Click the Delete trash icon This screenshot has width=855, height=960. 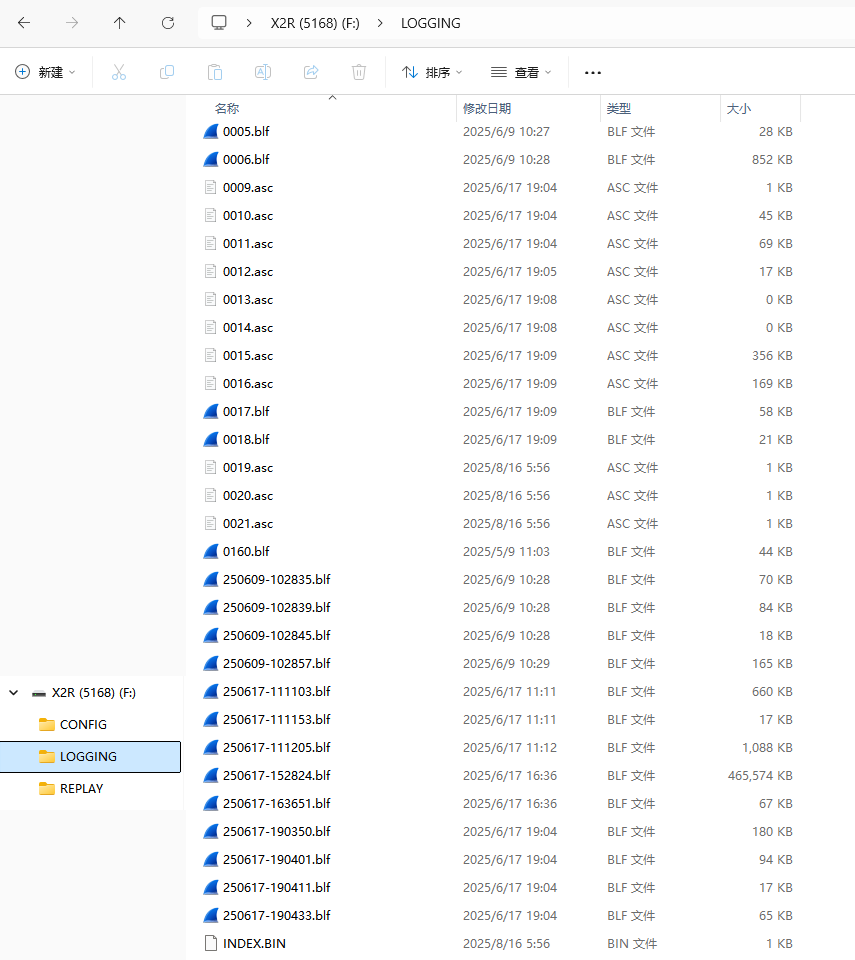coord(359,72)
